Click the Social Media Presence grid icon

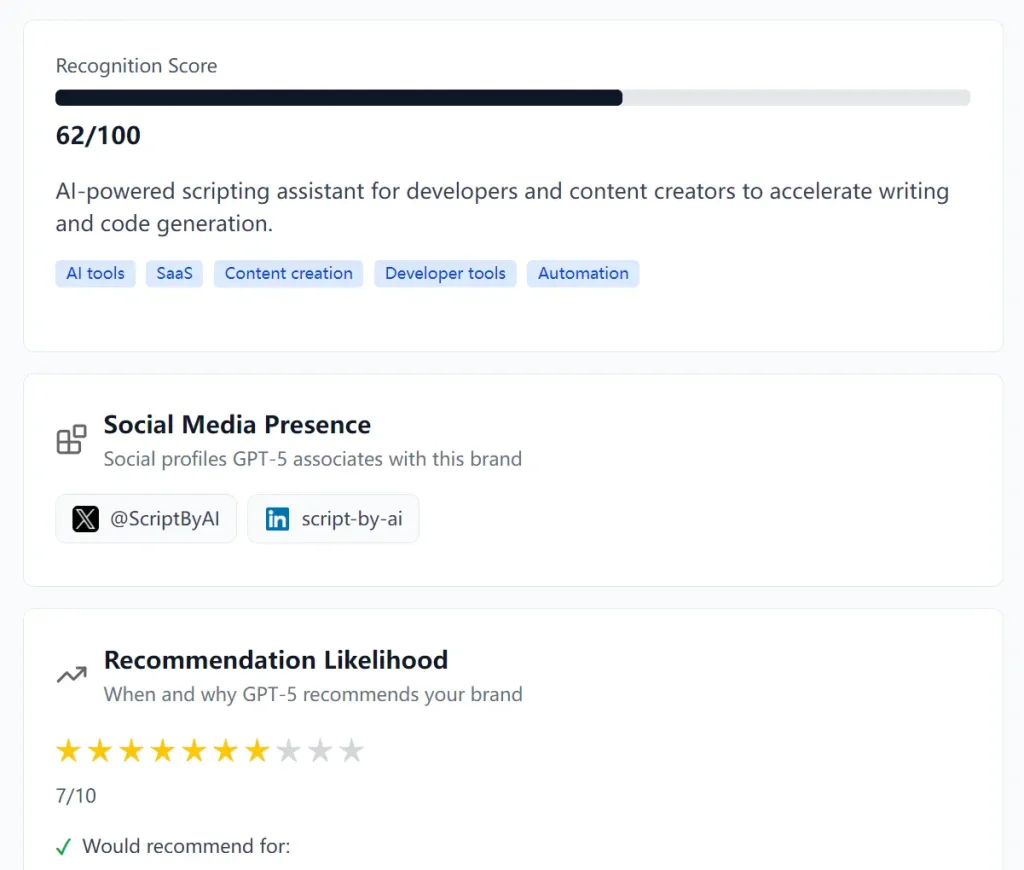(70, 438)
